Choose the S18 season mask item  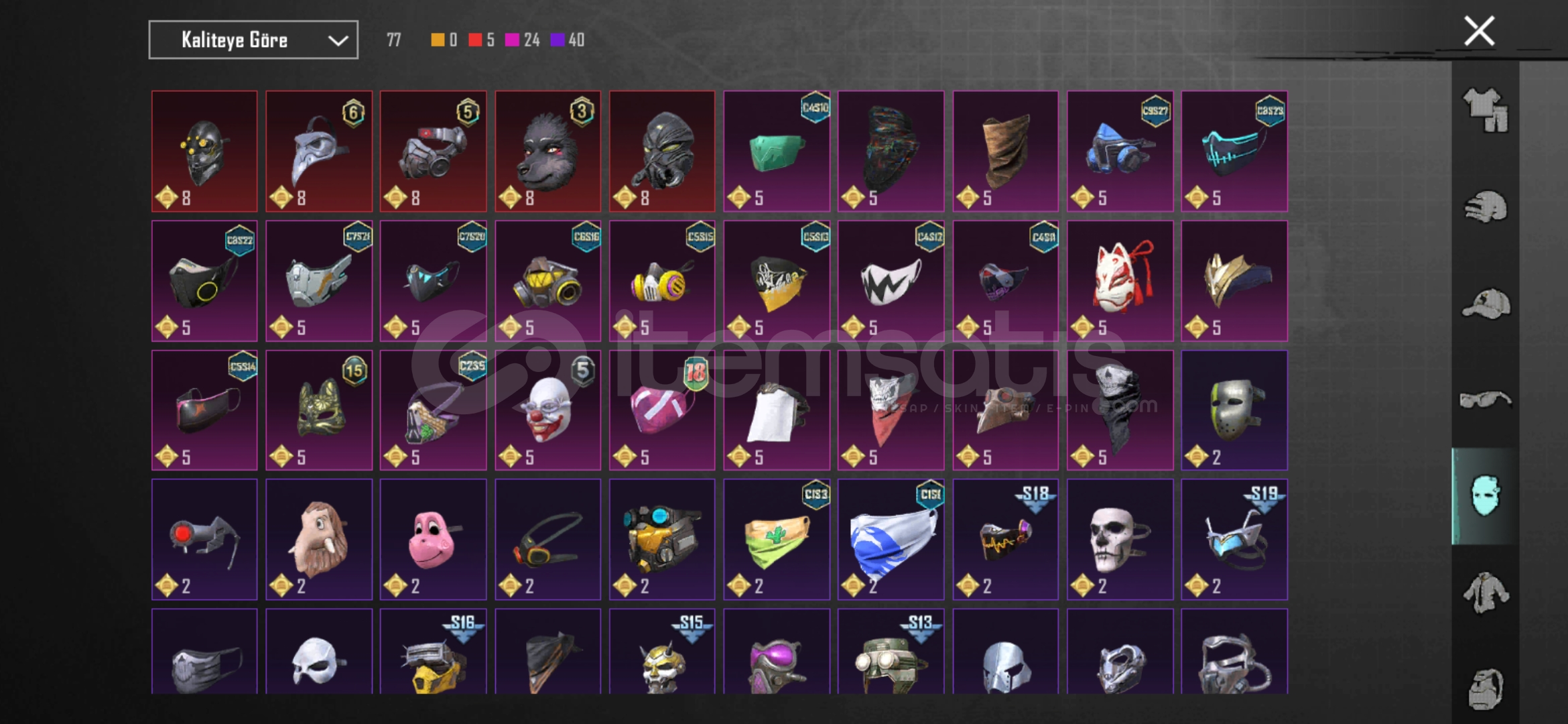click(1006, 540)
